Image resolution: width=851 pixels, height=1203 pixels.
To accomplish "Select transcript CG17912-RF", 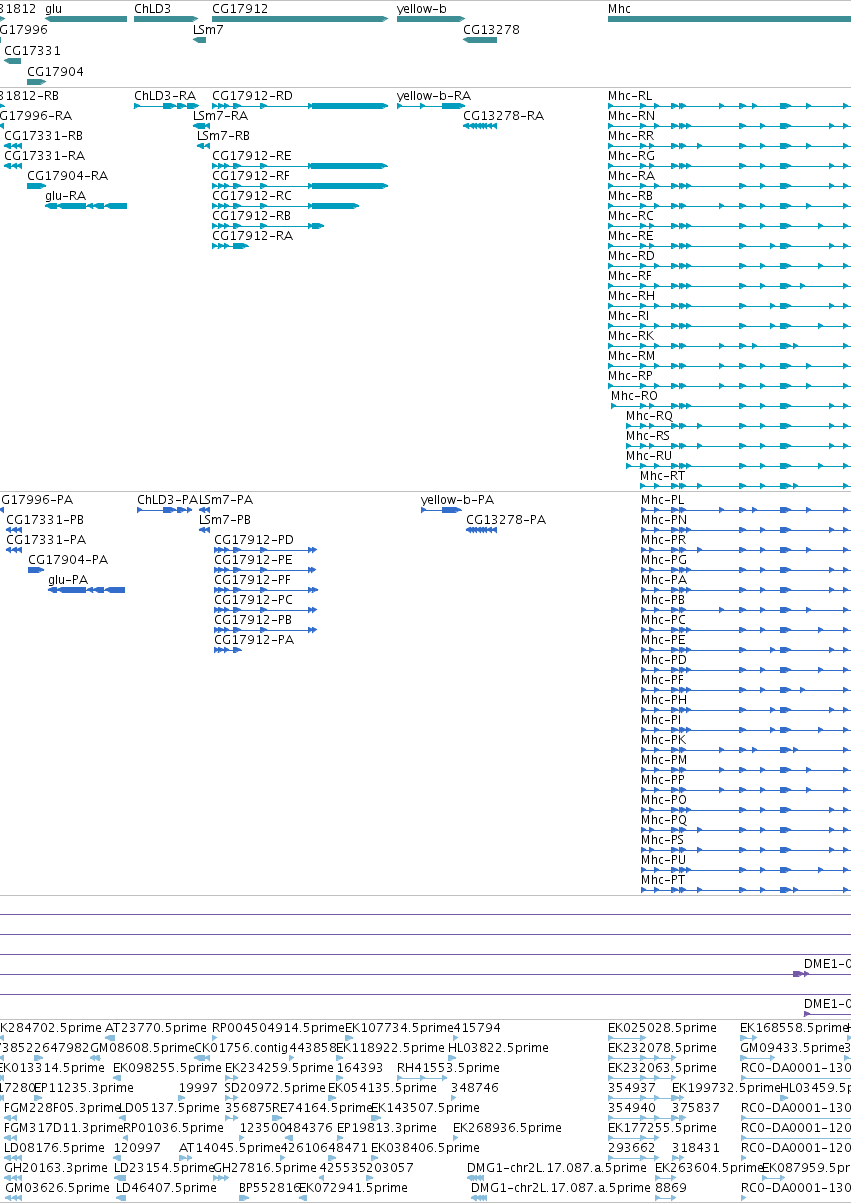I will 251,176.
